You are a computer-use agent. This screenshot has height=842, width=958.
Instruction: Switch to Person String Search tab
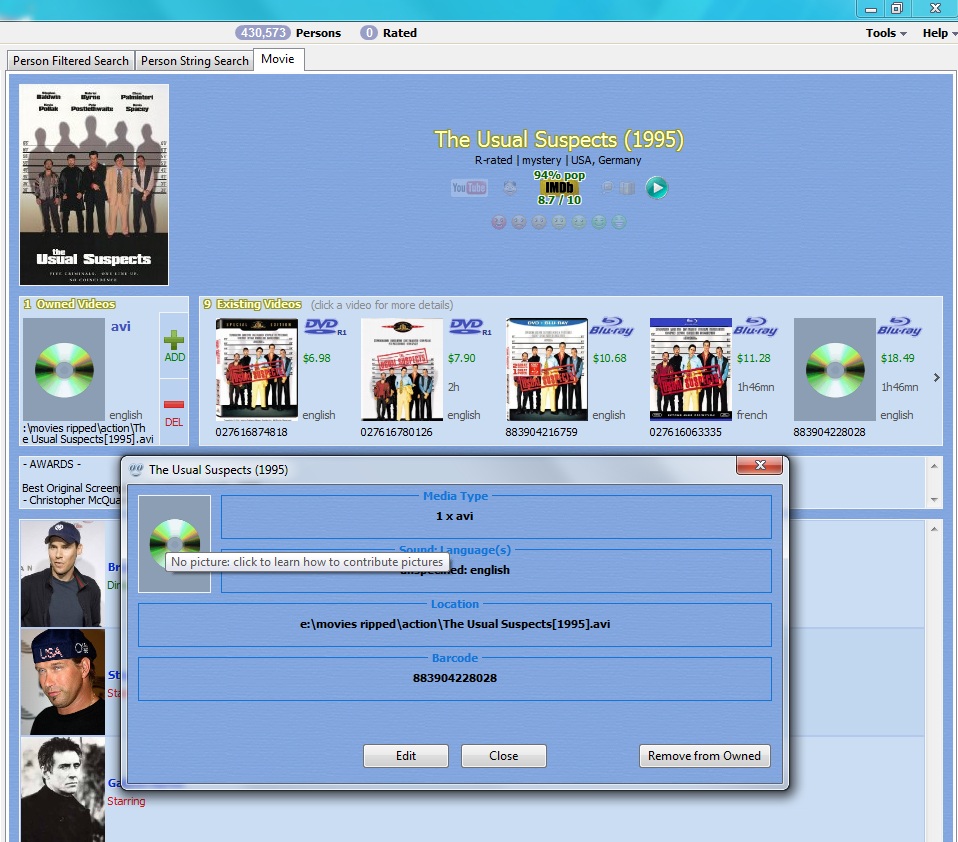coord(194,60)
